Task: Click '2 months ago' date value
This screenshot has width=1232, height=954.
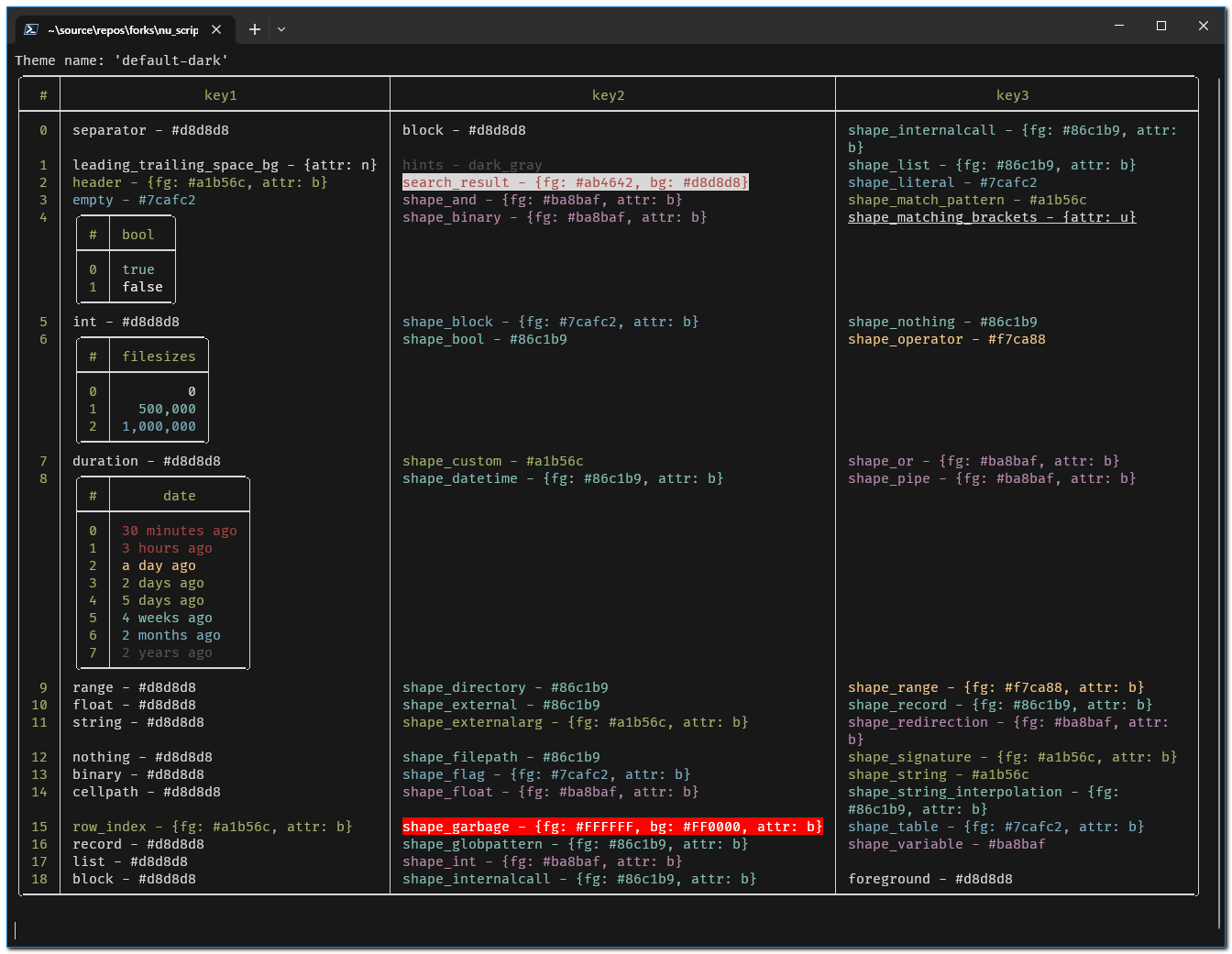Action: pyautogui.click(x=171, y=635)
